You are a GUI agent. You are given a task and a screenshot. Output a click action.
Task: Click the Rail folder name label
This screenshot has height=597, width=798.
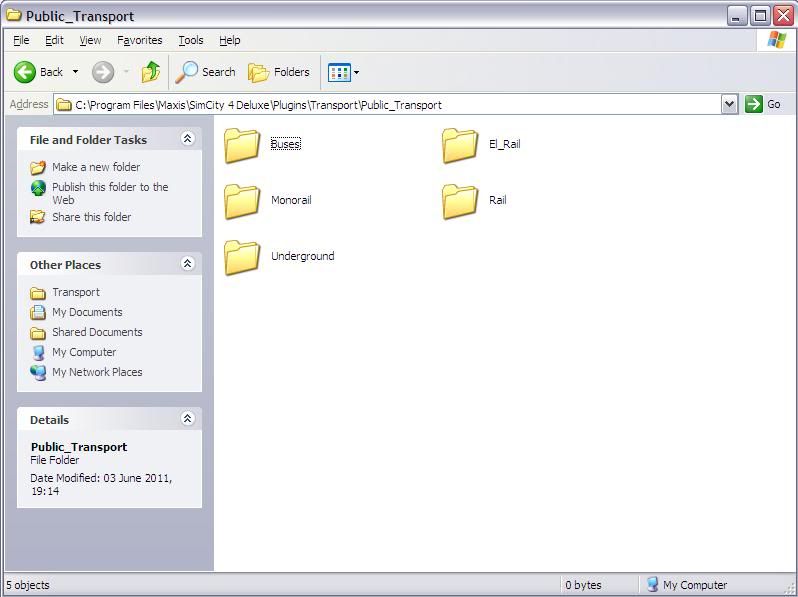click(498, 200)
